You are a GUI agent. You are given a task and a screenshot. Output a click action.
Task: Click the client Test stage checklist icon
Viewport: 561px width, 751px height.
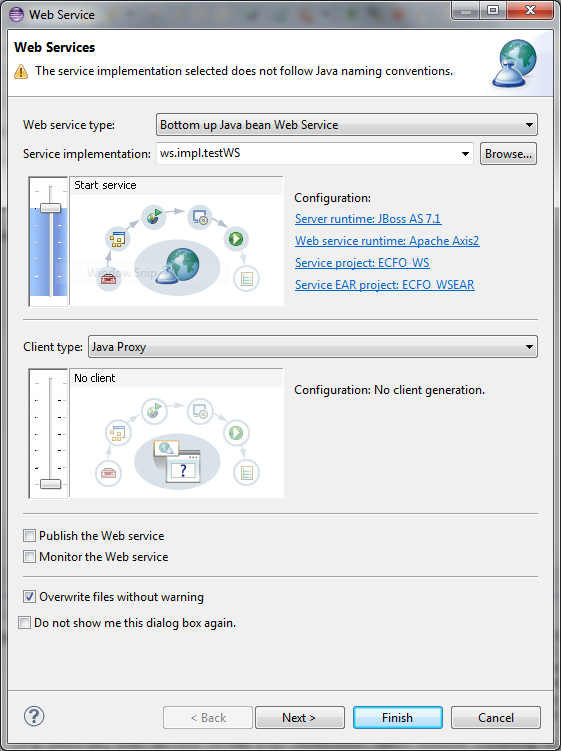pos(246,473)
